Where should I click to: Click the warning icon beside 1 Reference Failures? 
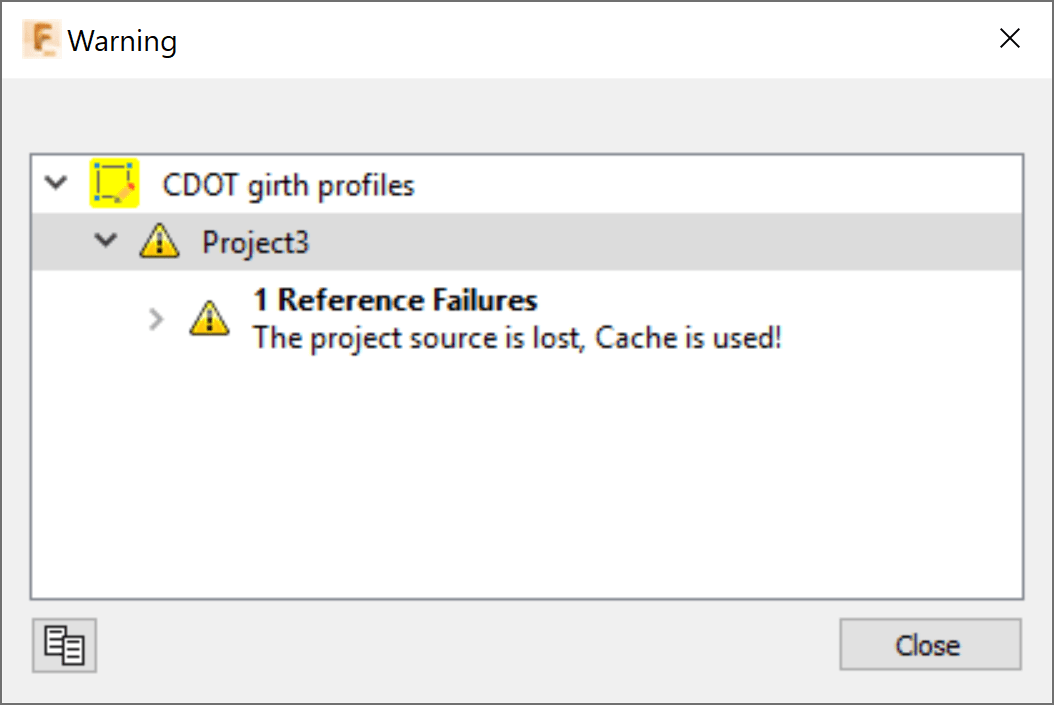coord(207,320)
